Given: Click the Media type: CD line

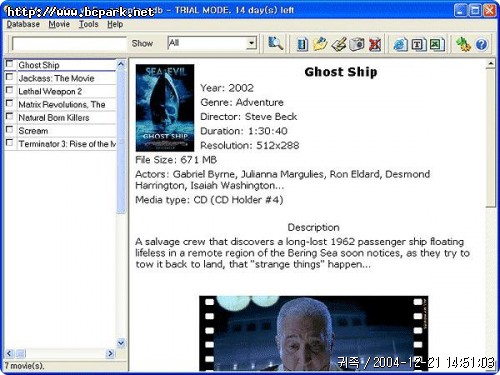Looking at the screenshot, I should tap(209, 200).
